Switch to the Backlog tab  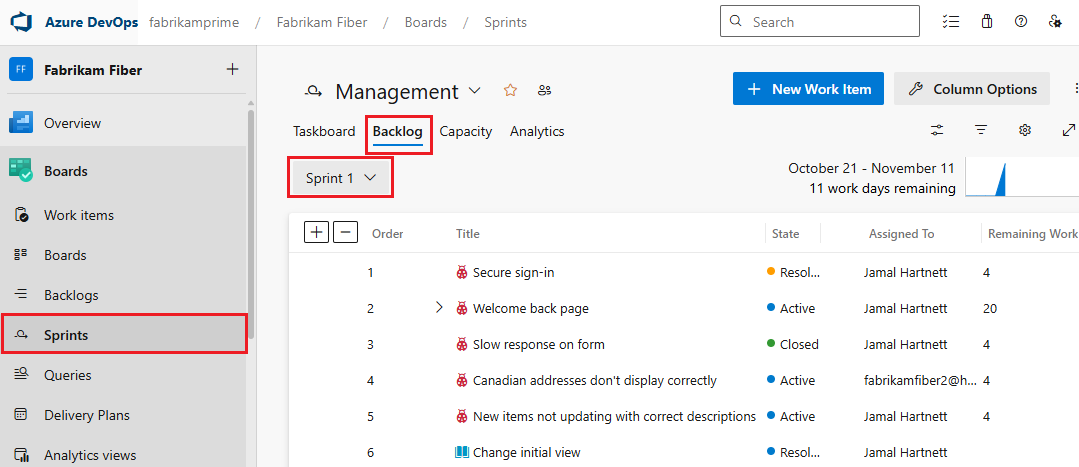point(398,131)
